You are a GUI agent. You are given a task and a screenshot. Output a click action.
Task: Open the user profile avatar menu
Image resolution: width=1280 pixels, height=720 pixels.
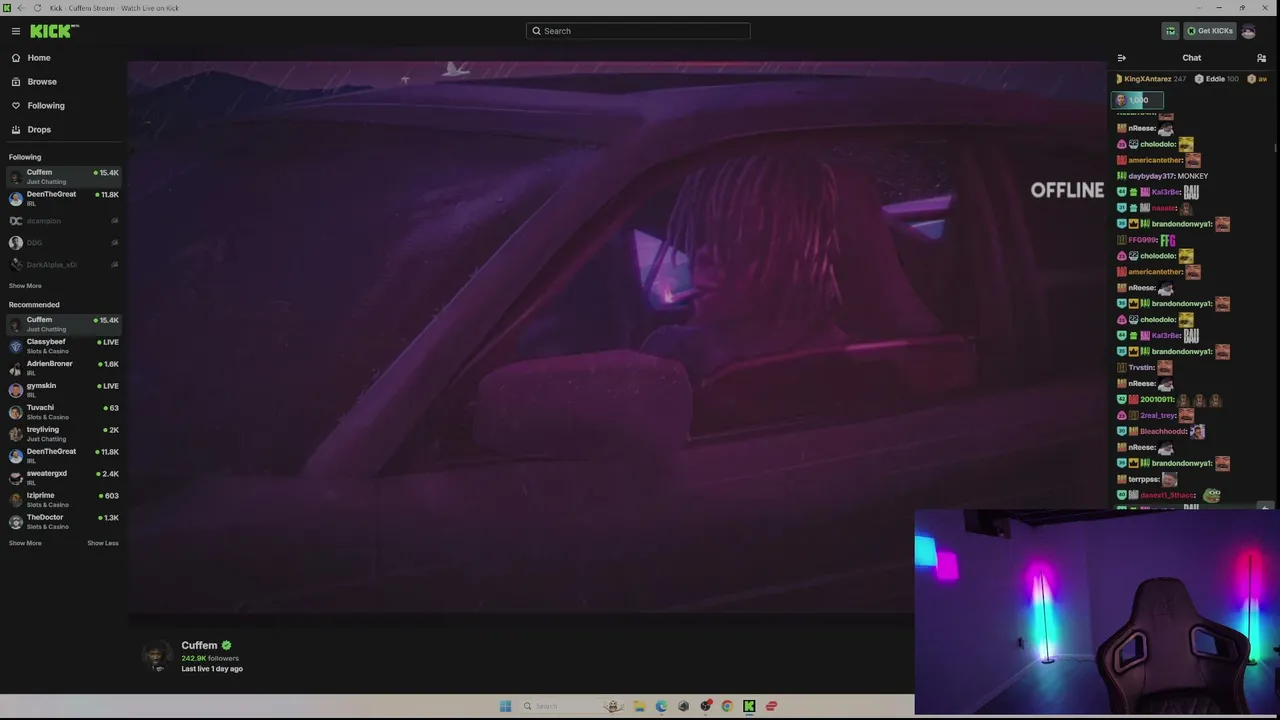pos(1248,31)
